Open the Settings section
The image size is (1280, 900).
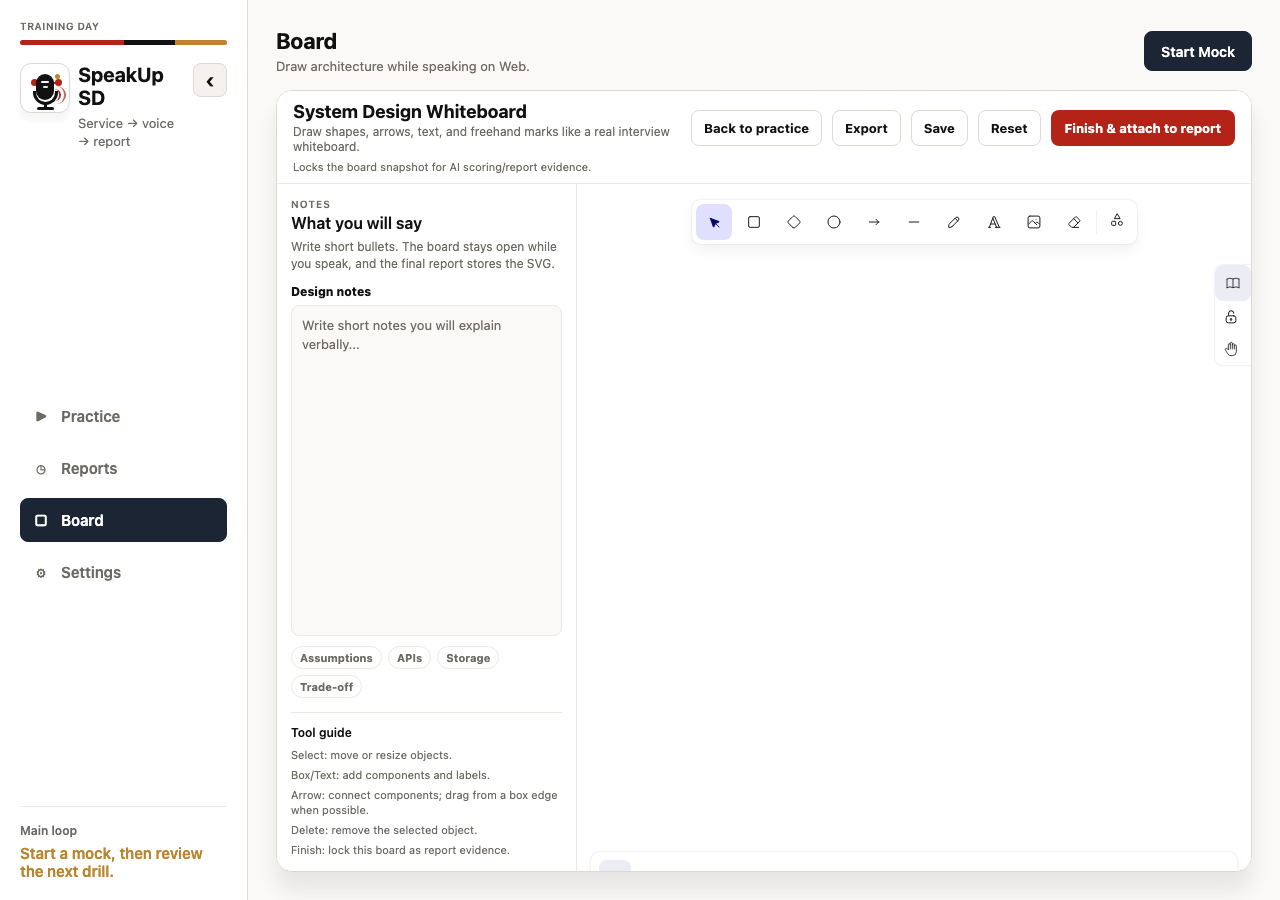123,572
